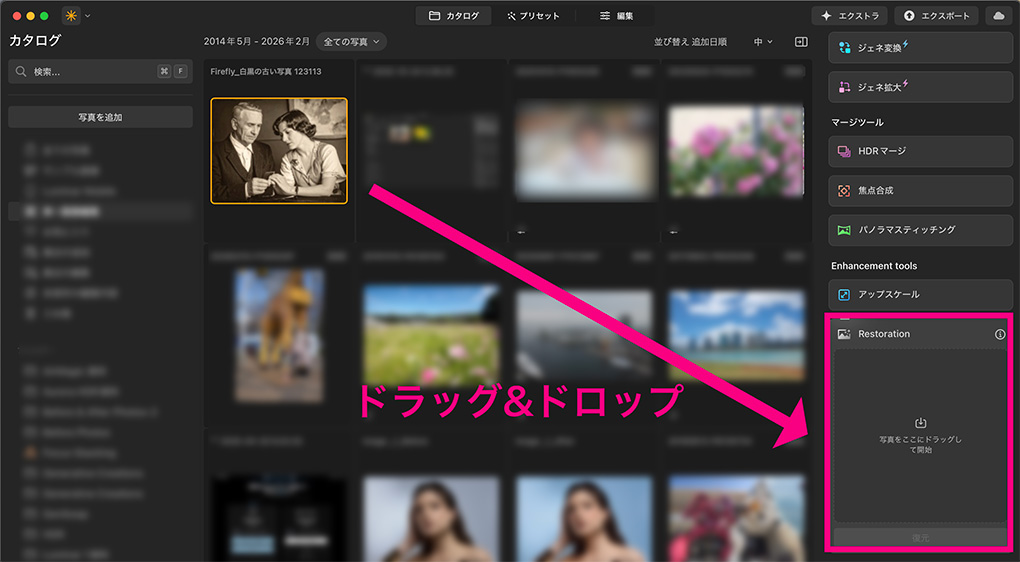Click the 焦点合成 focus icon
The height and width of the screenshot is (562, 1020).
coord(844,191)
